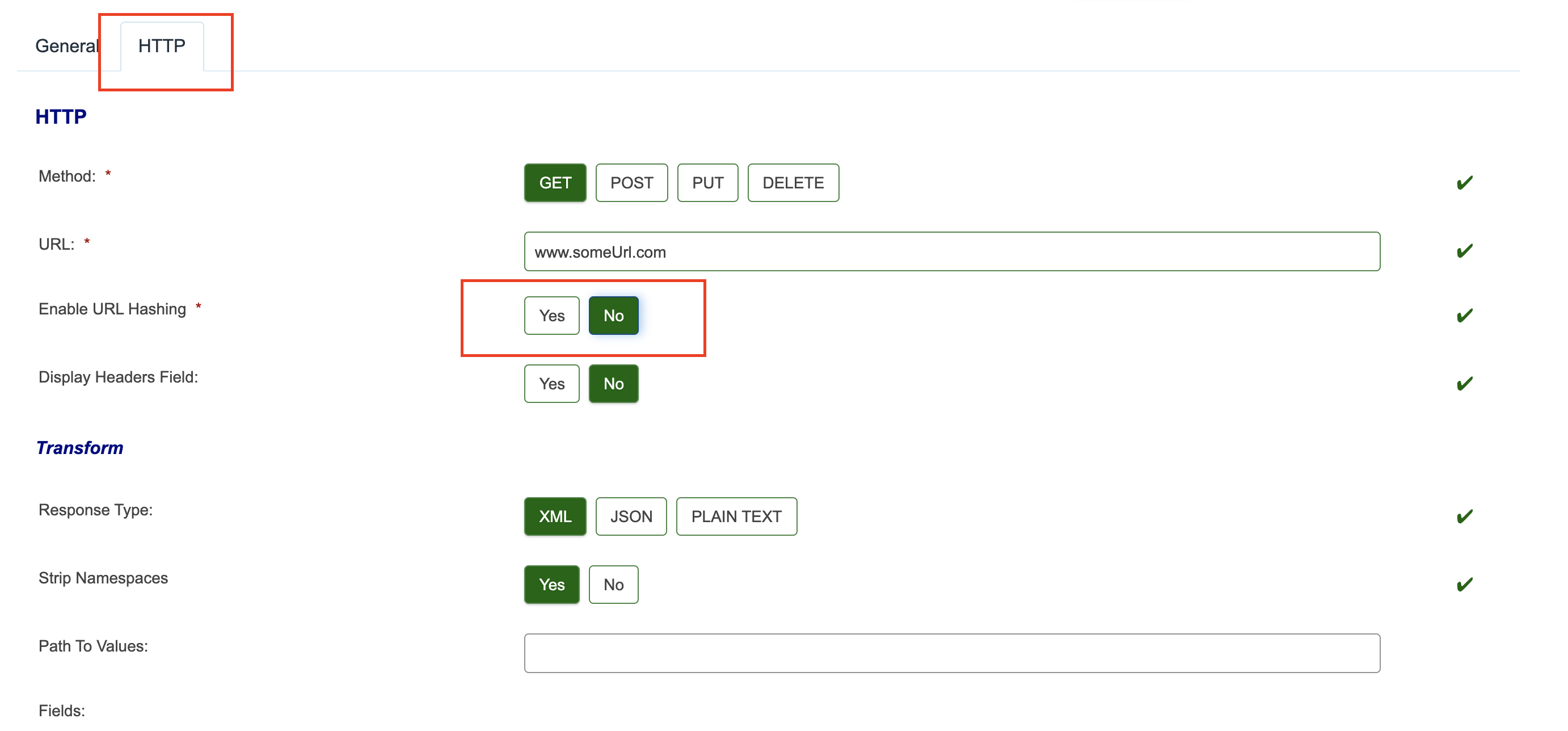
Task: Click the Enable URL Hashing label
Action: click(x=112, y=309)
